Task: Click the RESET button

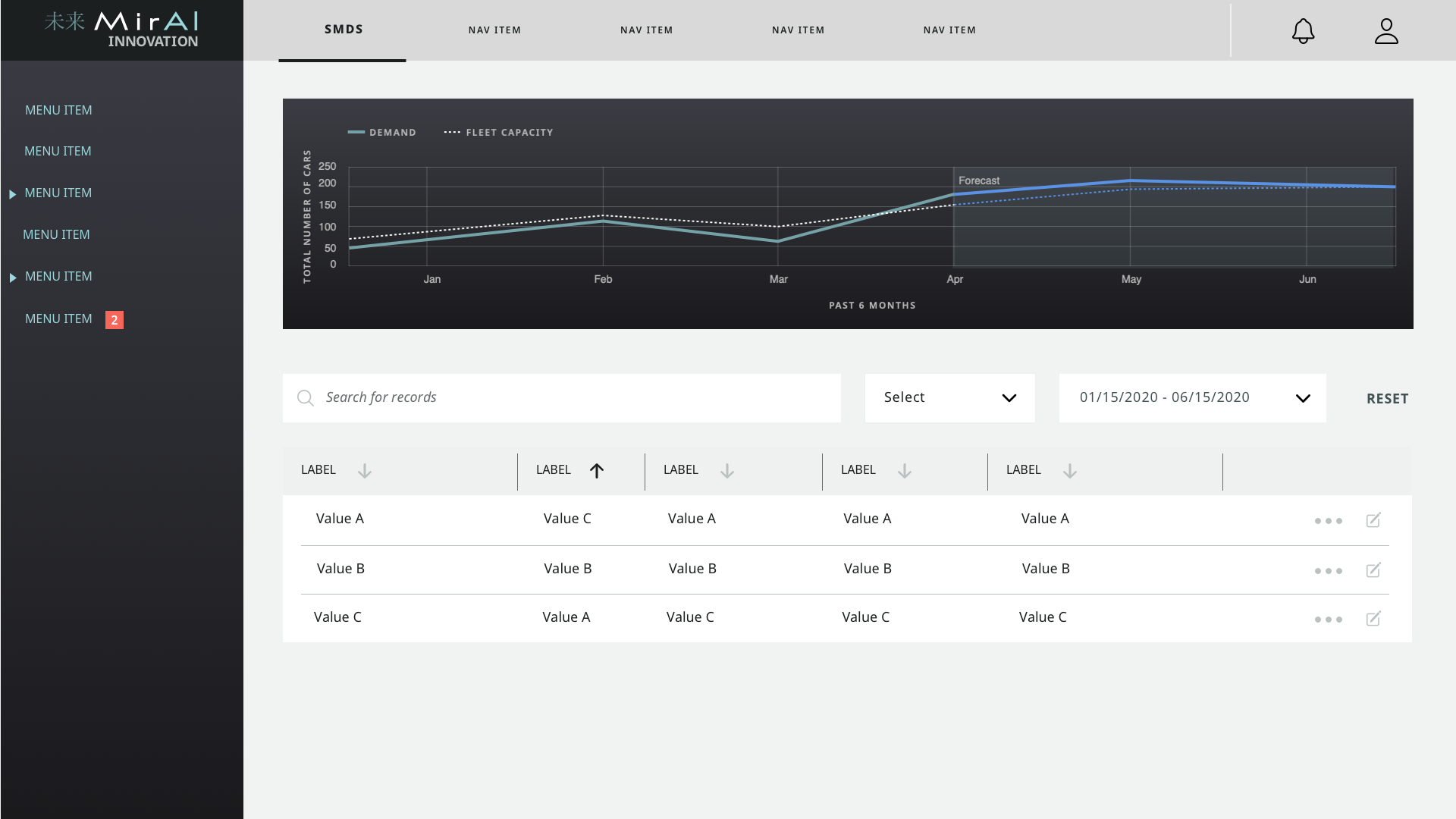Action: (1387, 399)
